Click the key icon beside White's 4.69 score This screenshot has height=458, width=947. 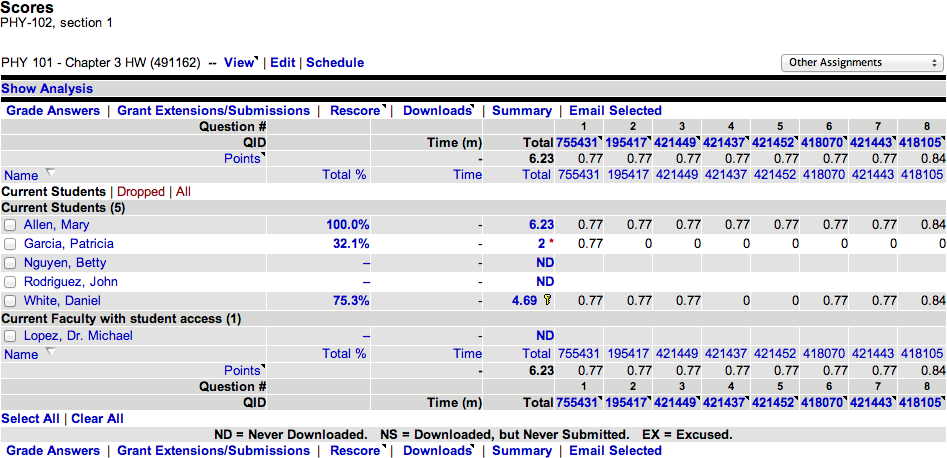(x=547, y=300)
